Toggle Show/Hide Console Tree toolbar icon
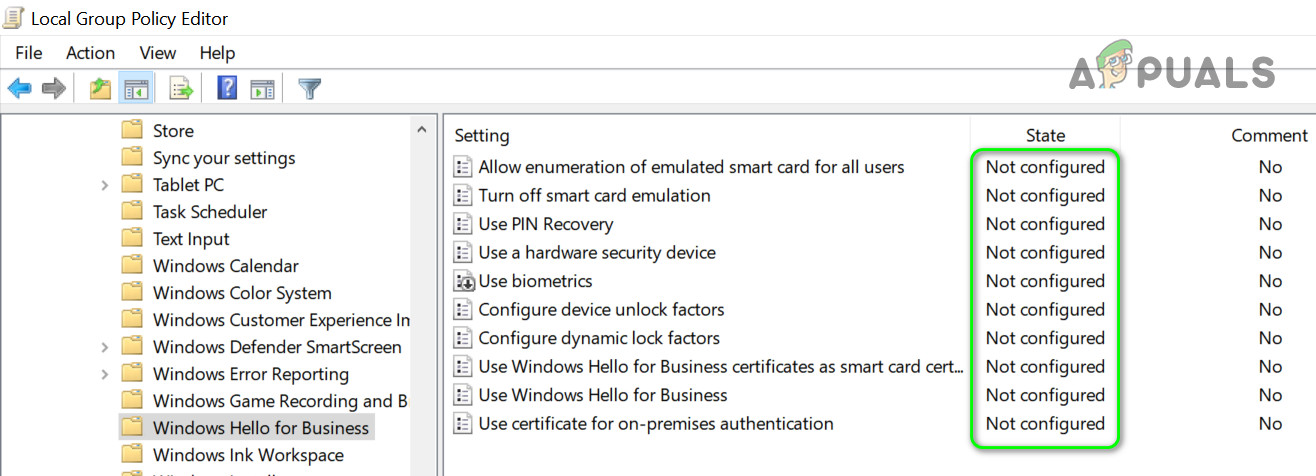 click(134, 89)
